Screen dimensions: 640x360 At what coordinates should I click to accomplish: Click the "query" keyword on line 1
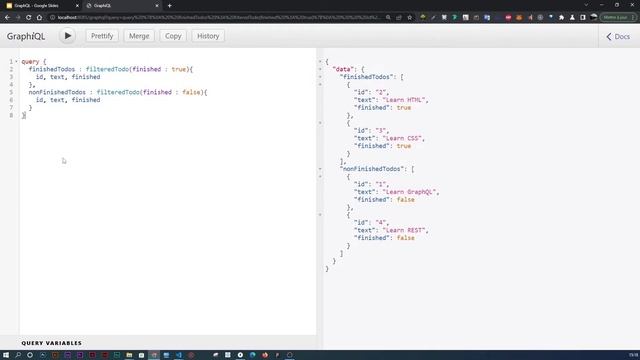point(30,62)
